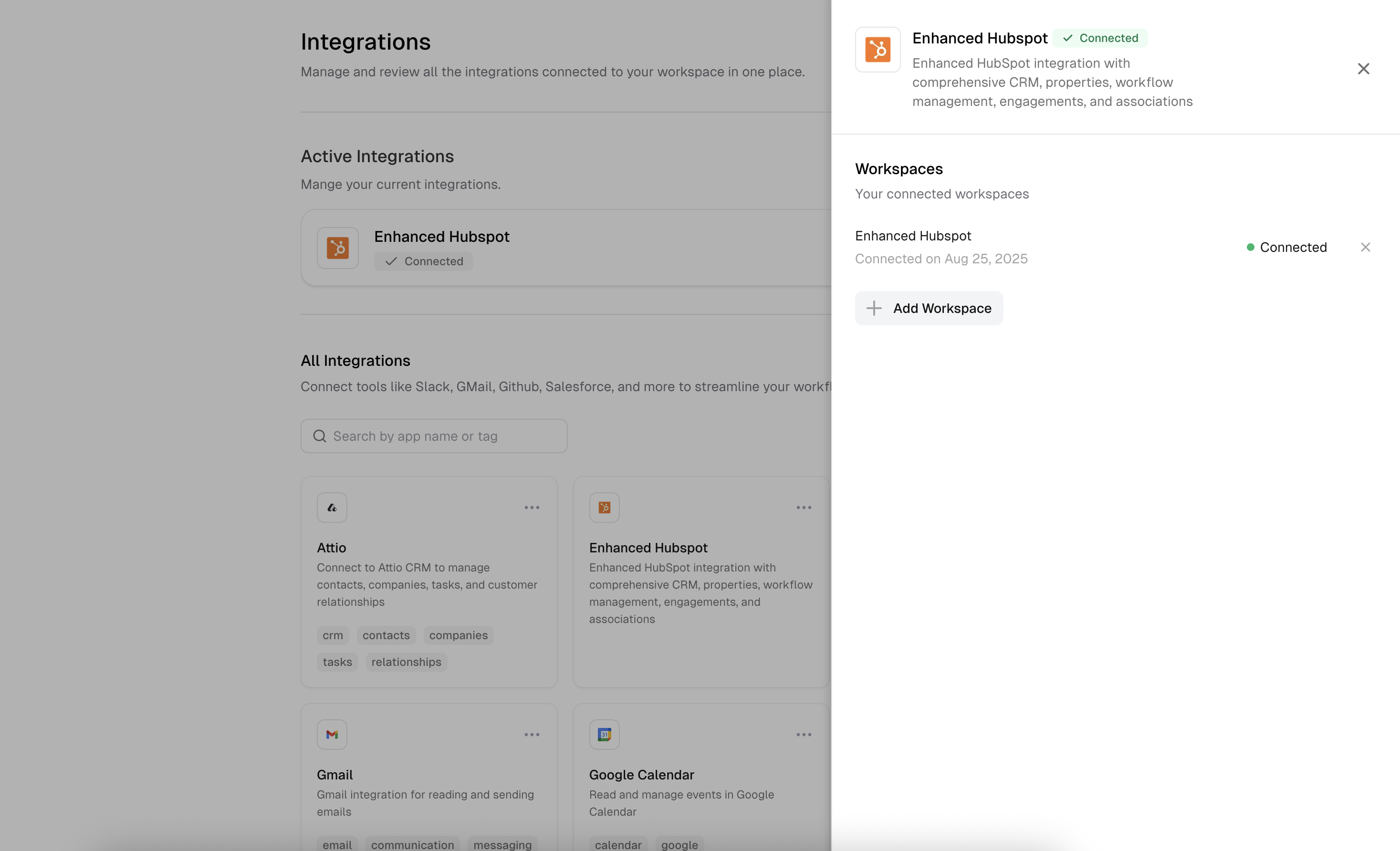Click the HubSpot logo in panel header

tap(878, 50)
